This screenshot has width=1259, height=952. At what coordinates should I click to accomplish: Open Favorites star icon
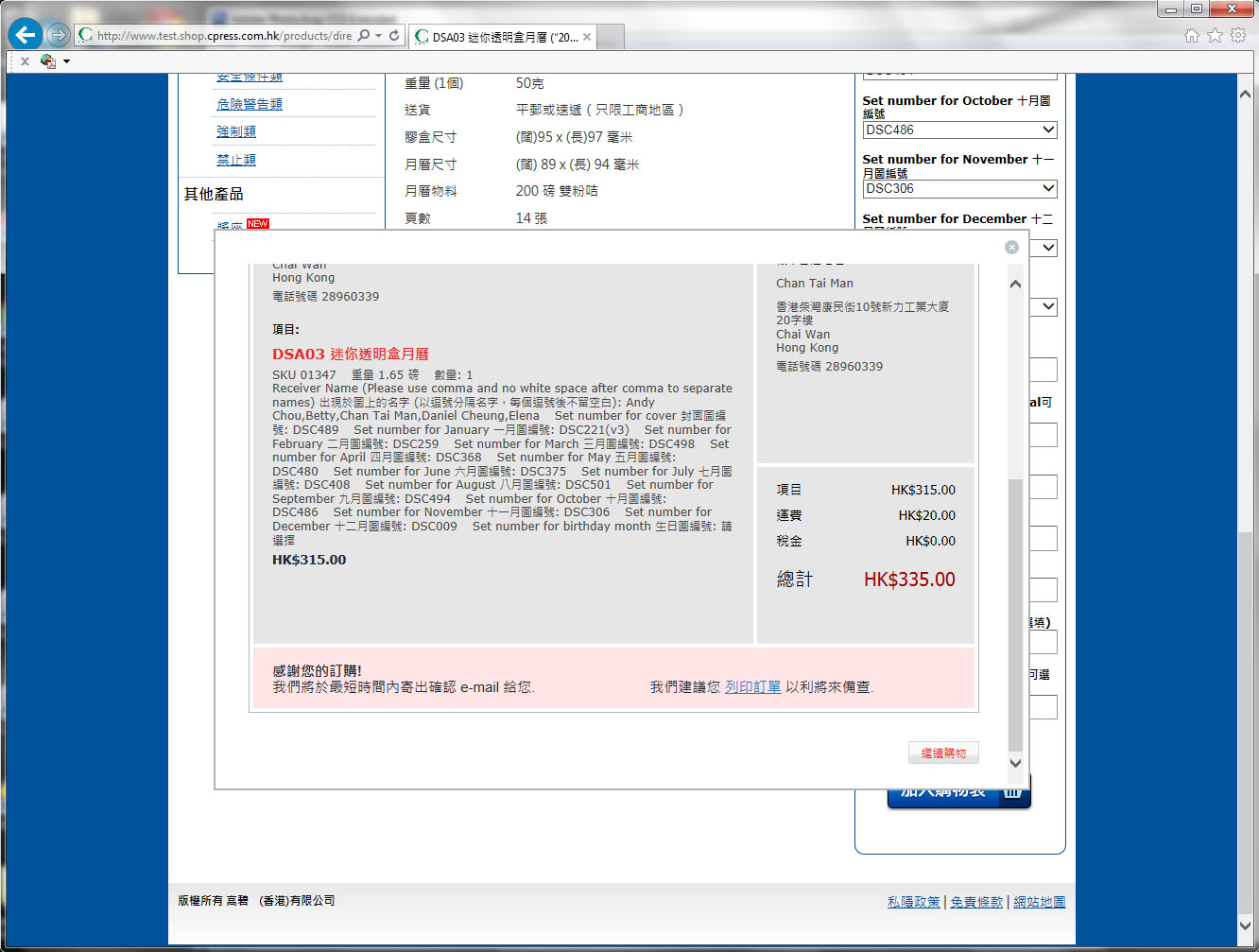click(1215, 35)
